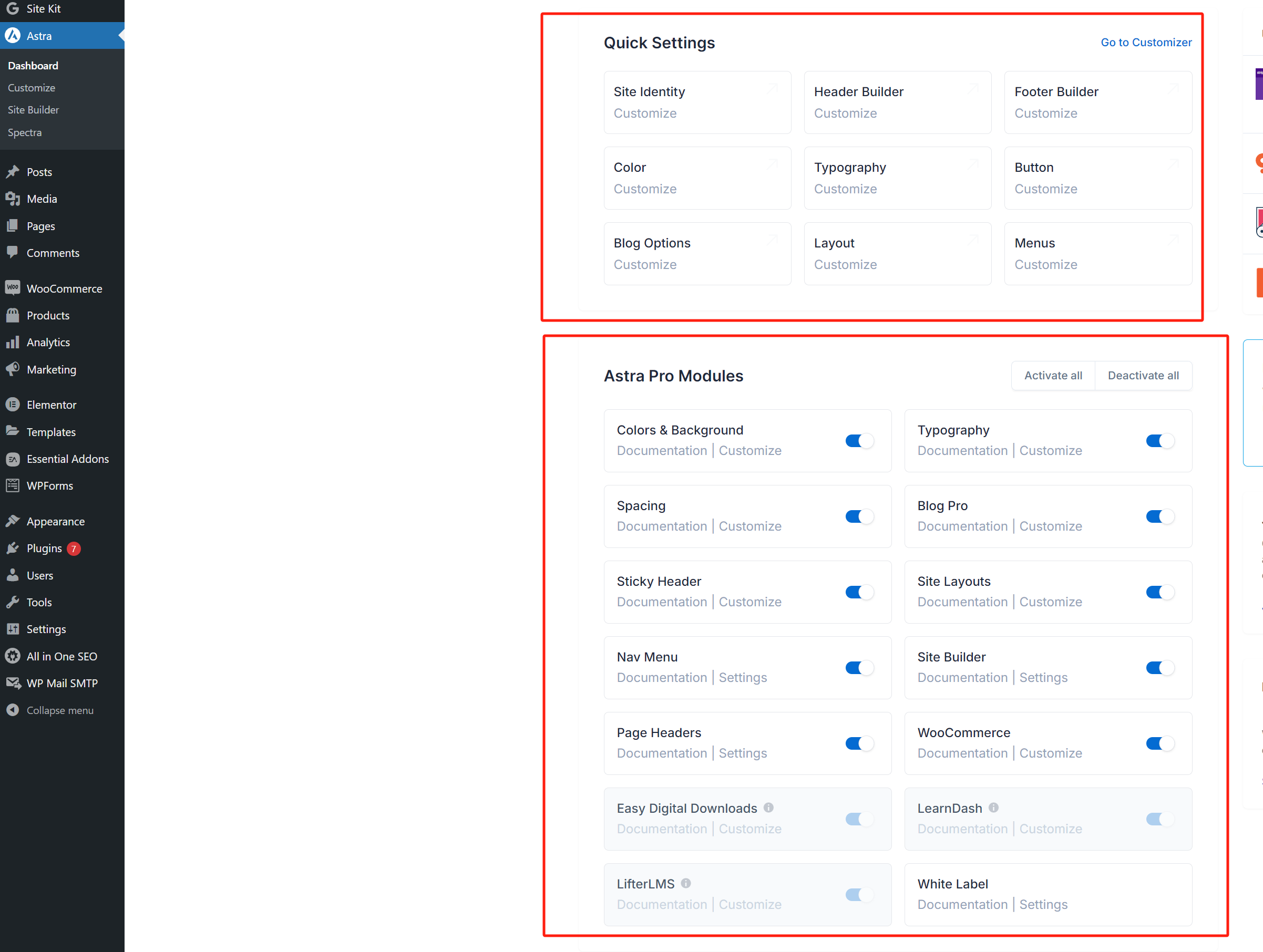Toggle the Blog Pro module switch
Screen dimensions: 1263x952
[x=1160, y=516]
